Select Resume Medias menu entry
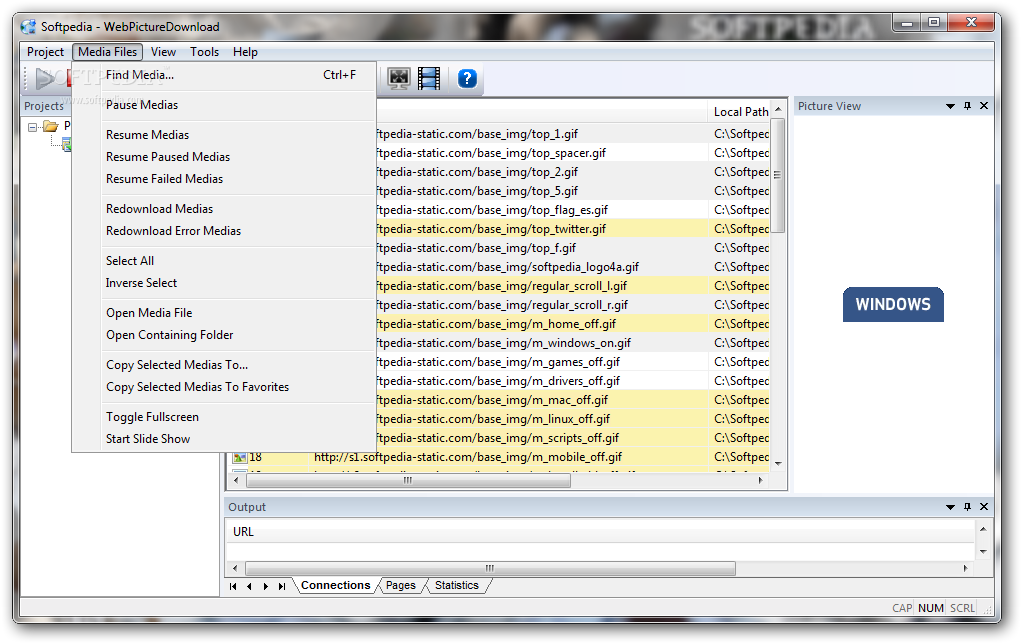Viewport: 1022px width, 644px height. pos(224,135)
